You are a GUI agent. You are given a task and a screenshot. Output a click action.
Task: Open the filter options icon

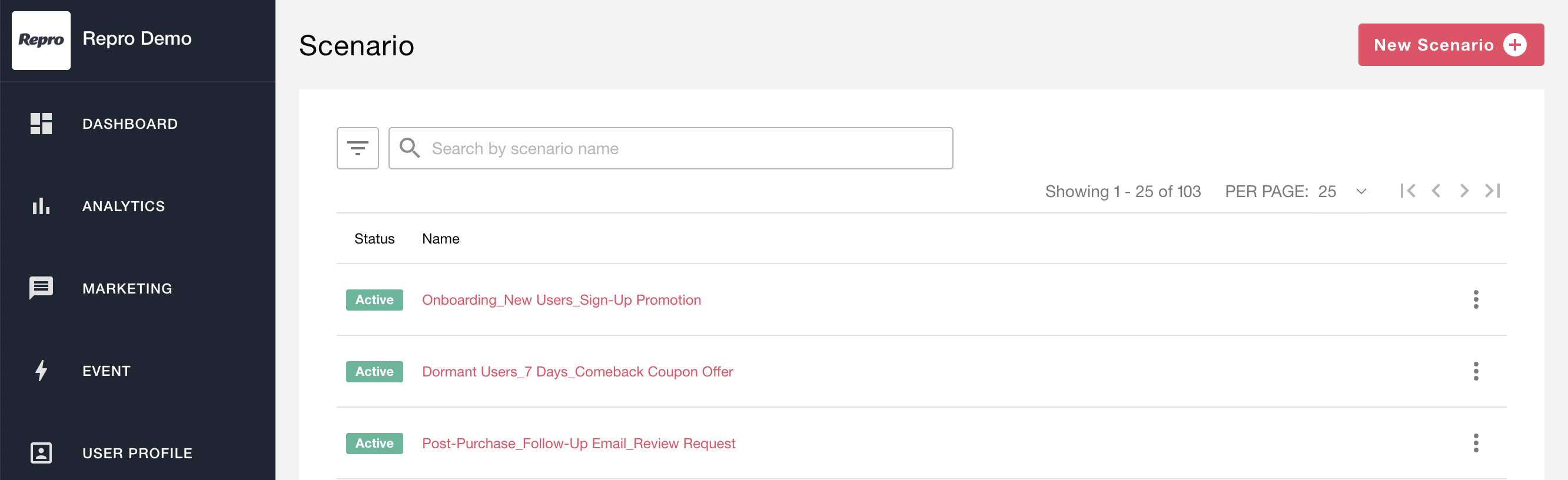pos(357,148)
